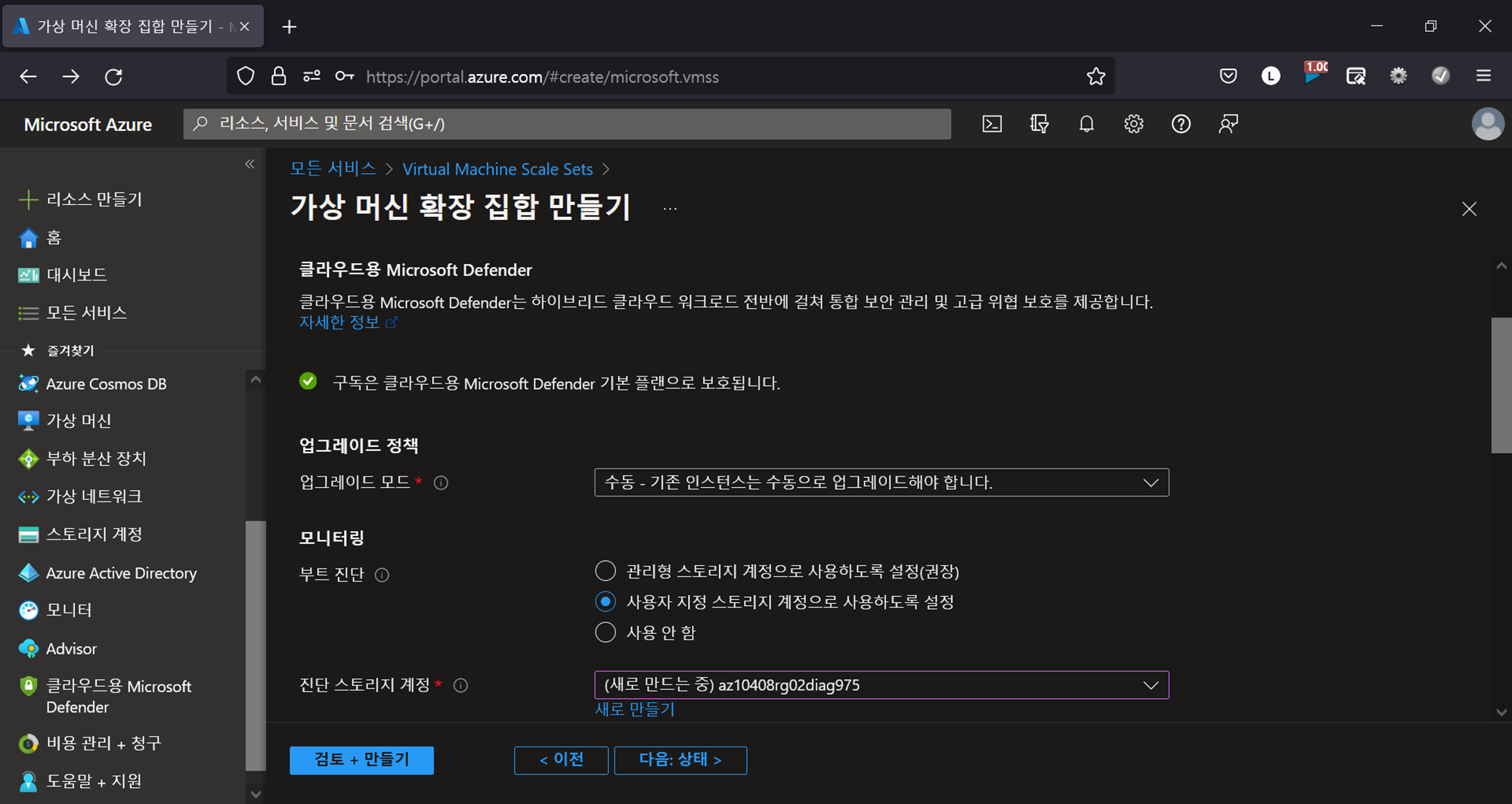
Task: Click the 모니터 gauge icon
Action: tap(28, 610)
